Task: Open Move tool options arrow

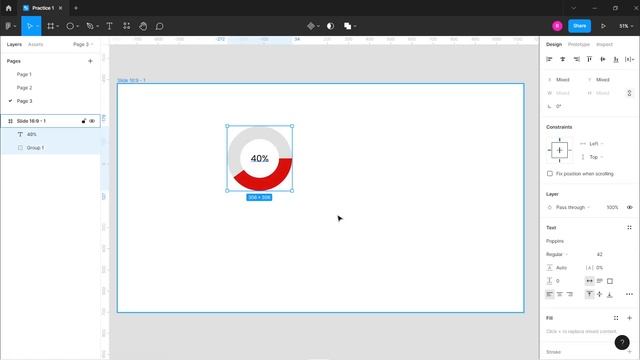Action: (37, 27)
